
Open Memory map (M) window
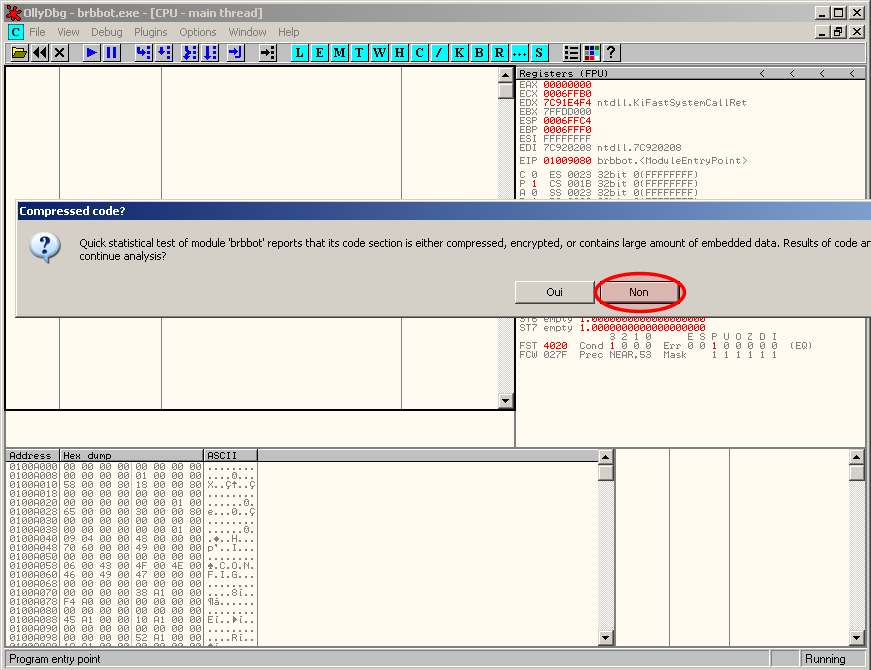pyautogui.click(x=340, y=53)
